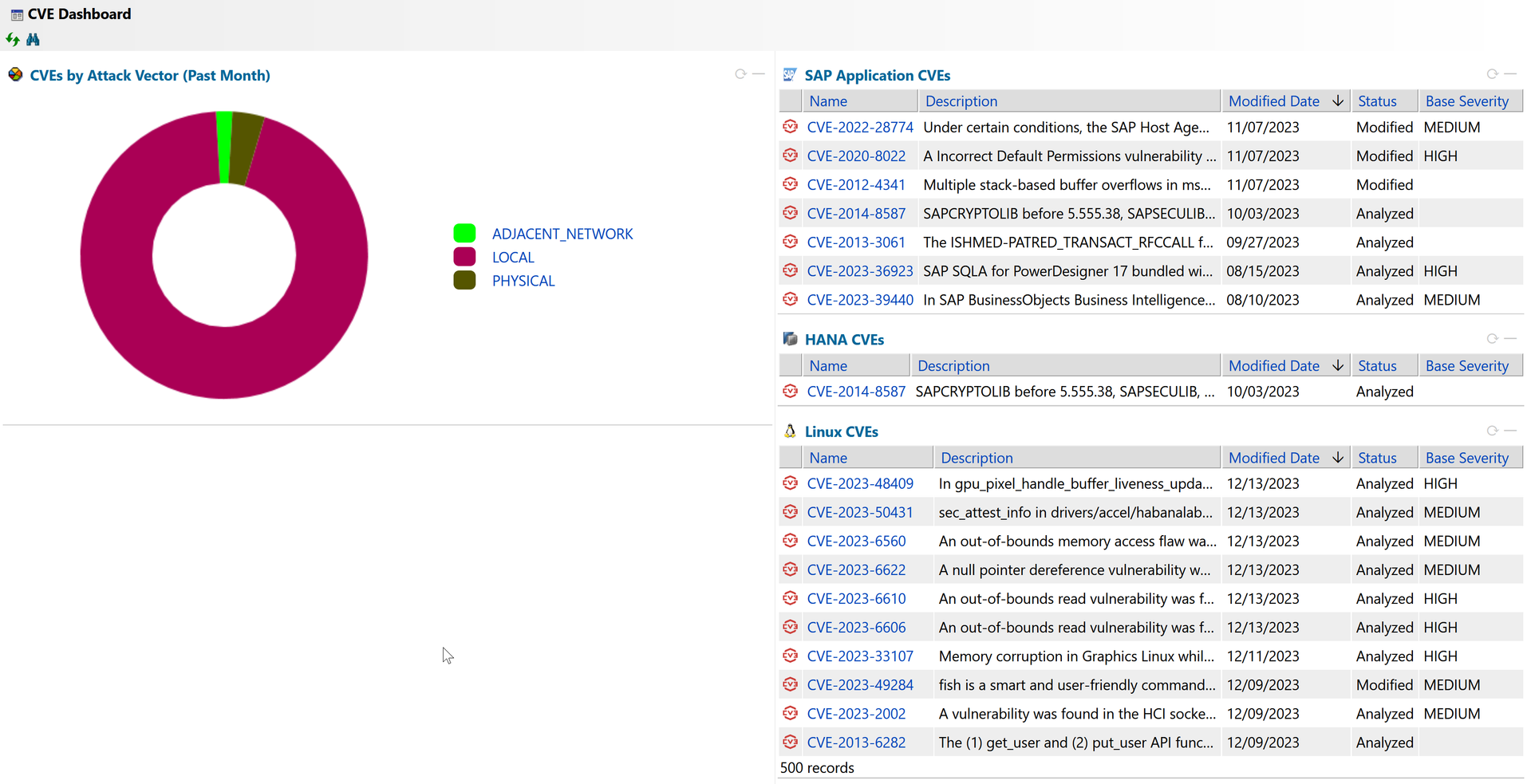Open the CVE-2022-28774 link
This screenshot has height=784, width=1527.
pos(859,128)
